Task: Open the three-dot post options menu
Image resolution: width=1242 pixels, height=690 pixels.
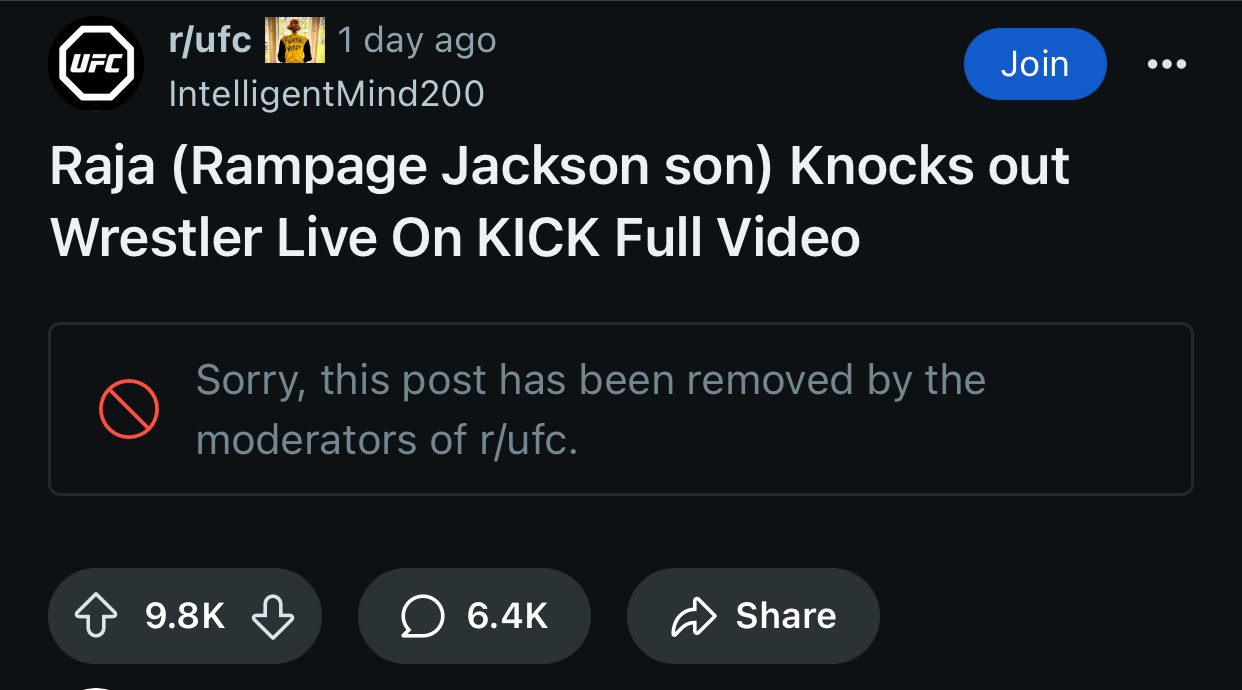Action: (x=1167, y=64)
